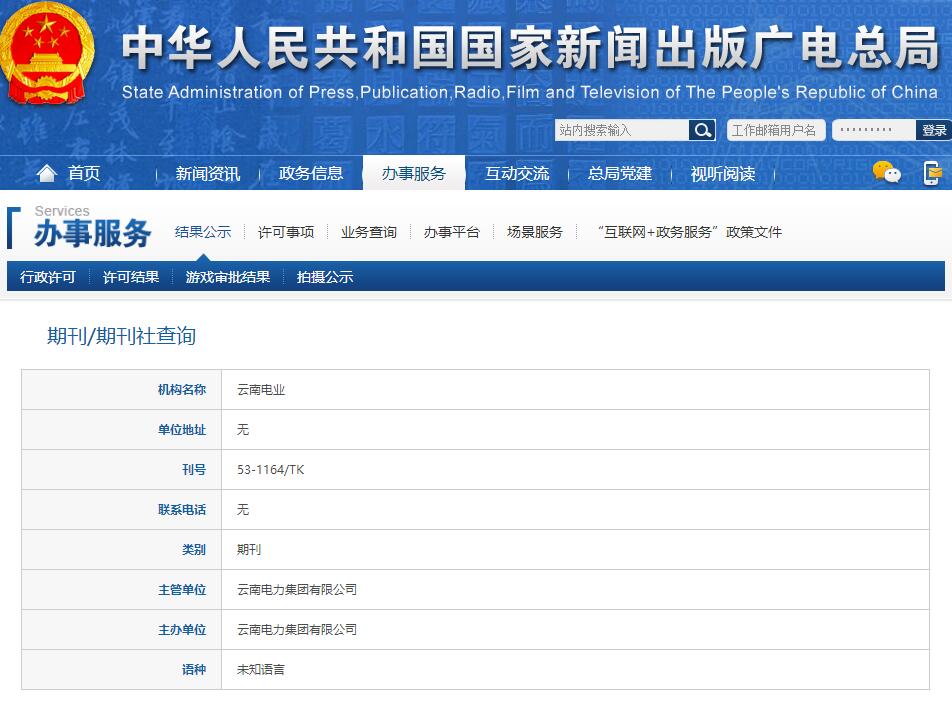Open the WeChat icon in navigation bar

[886, 172]
